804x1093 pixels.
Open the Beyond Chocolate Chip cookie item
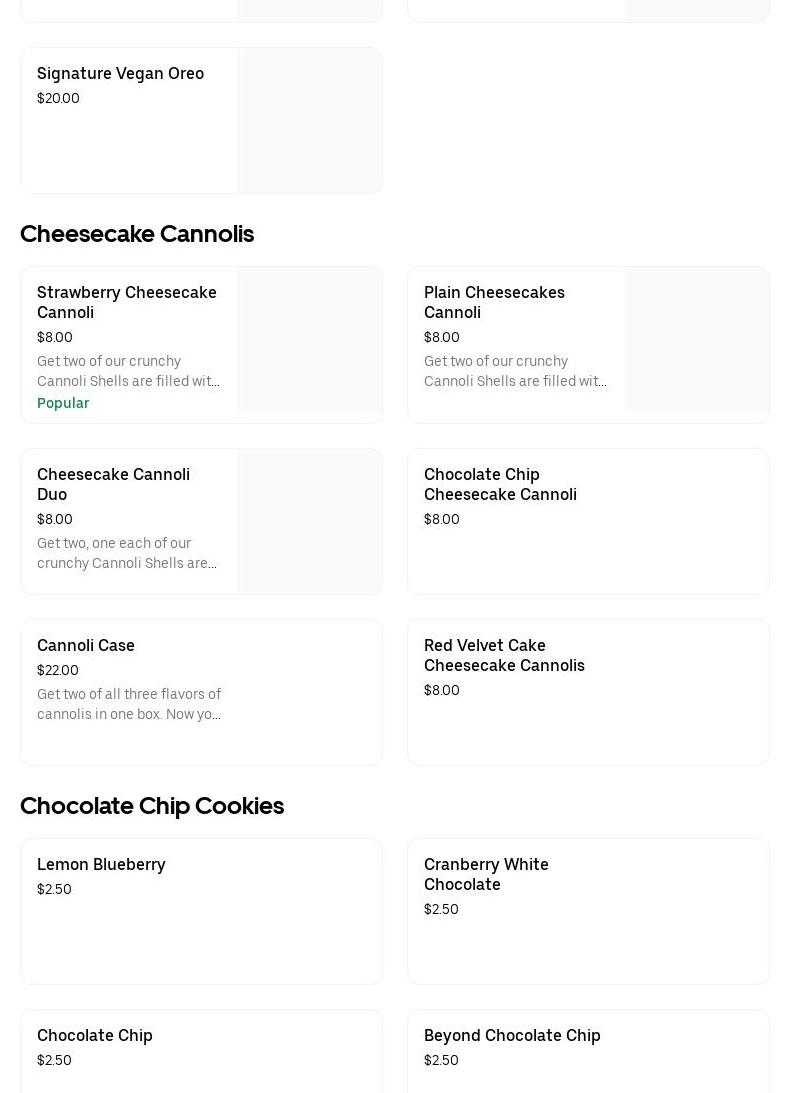512,1036
